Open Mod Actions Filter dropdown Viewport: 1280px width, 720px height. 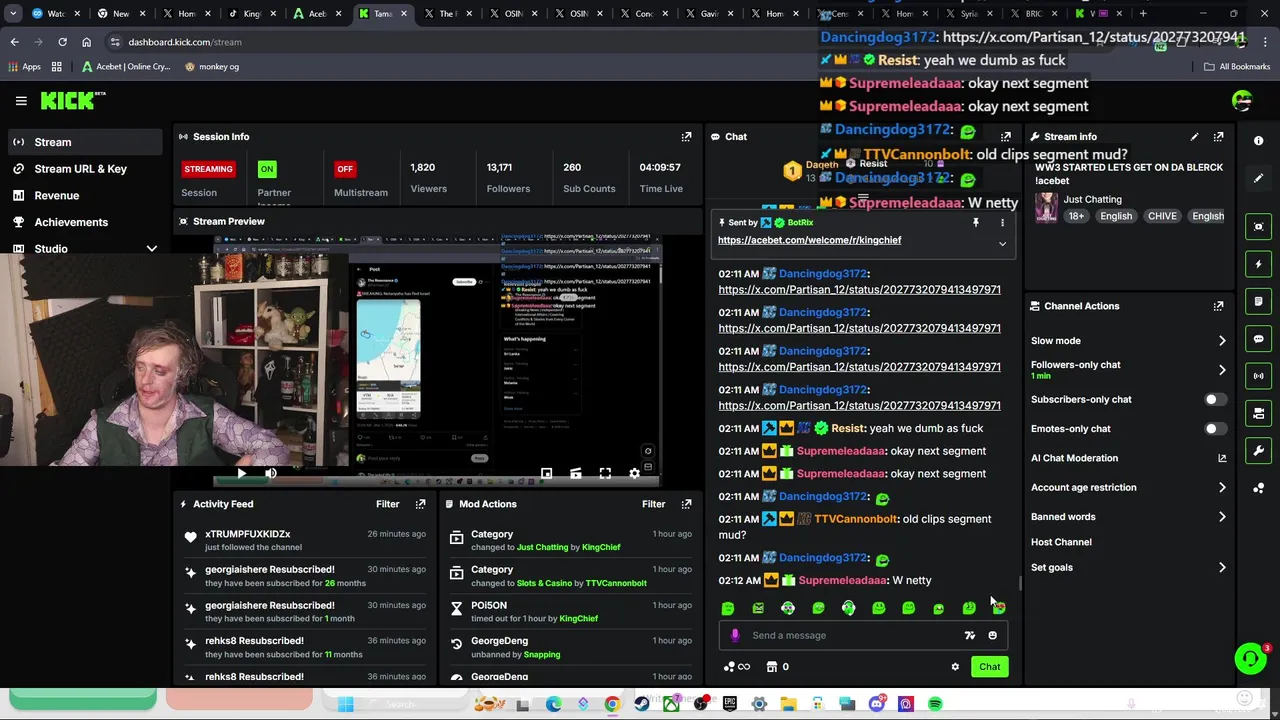[653, 504]
